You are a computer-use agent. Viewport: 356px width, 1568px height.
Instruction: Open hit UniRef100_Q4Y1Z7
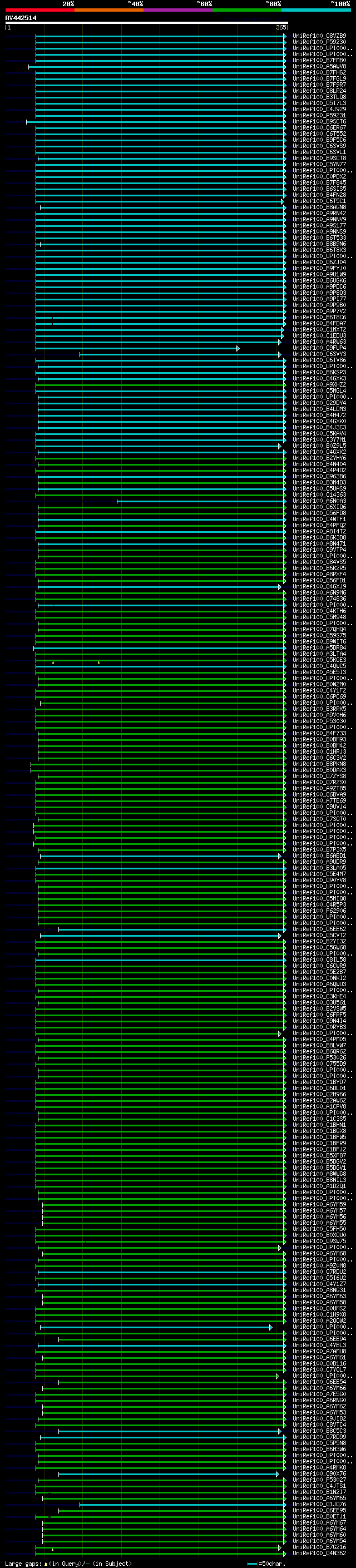[x=319, y=1284]
